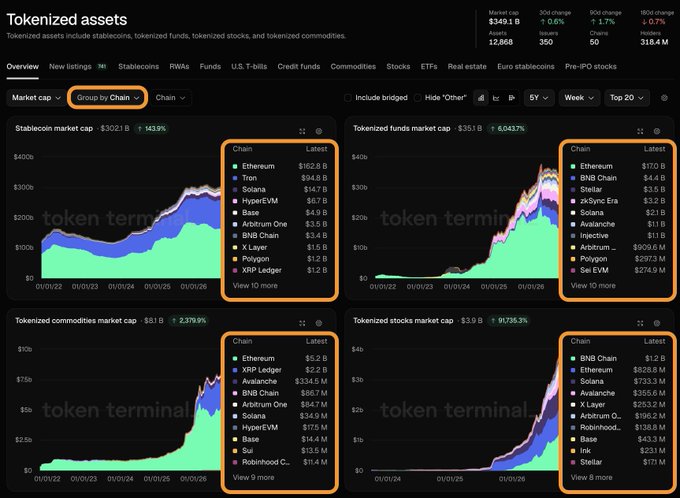Expand Tokenized funds market cap chart fullscreen
Screen dimensions: 680x498
[x=640, y=131]
